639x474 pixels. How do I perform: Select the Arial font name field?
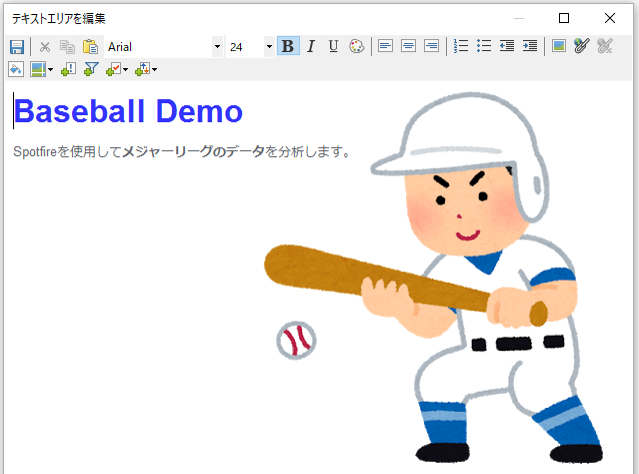pos(158,47)
